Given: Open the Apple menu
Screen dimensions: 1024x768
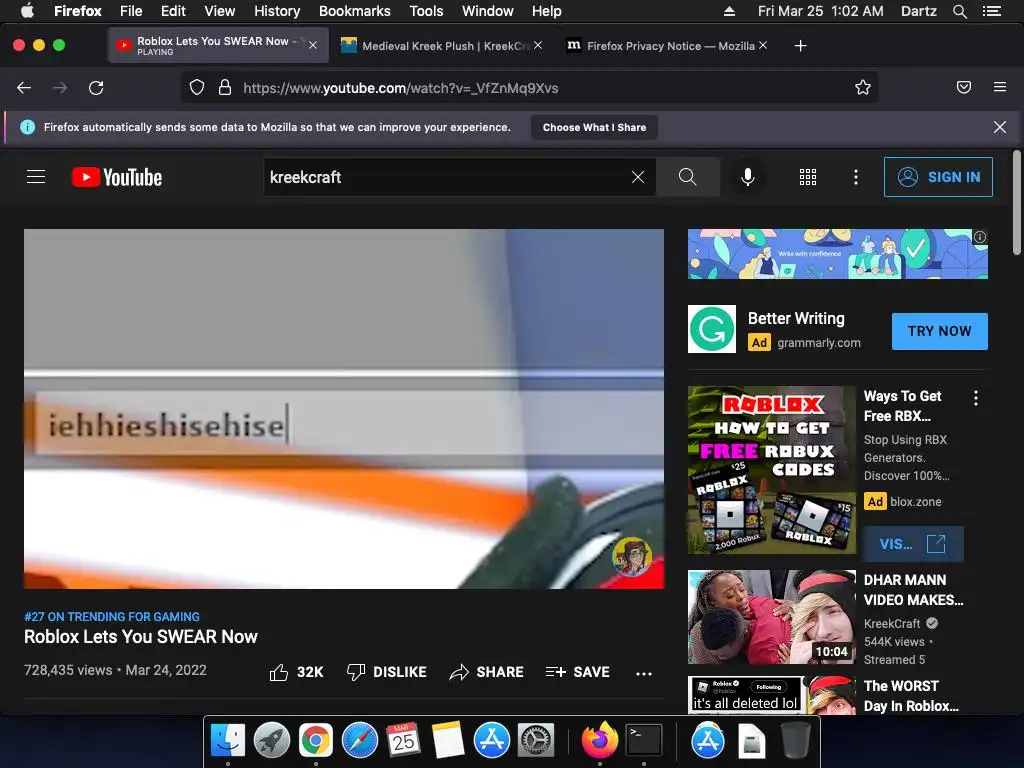Looking at the screenshot, I should point(27,10).
